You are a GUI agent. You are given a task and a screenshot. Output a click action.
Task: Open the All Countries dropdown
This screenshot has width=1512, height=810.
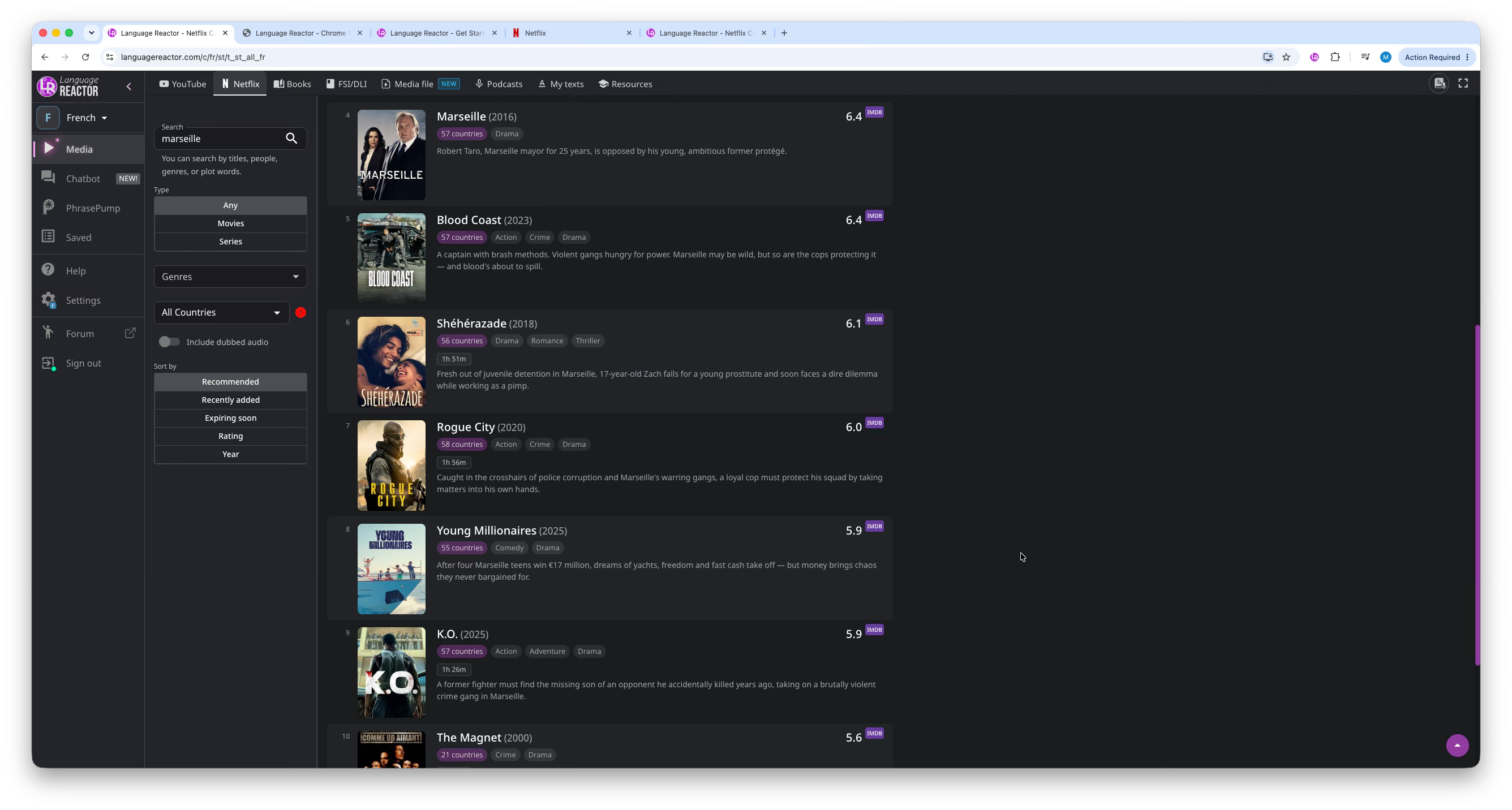point(221,313)
